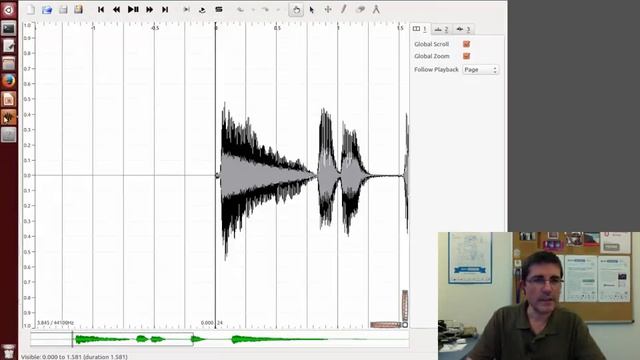Select the Select arrow tool

312,9
